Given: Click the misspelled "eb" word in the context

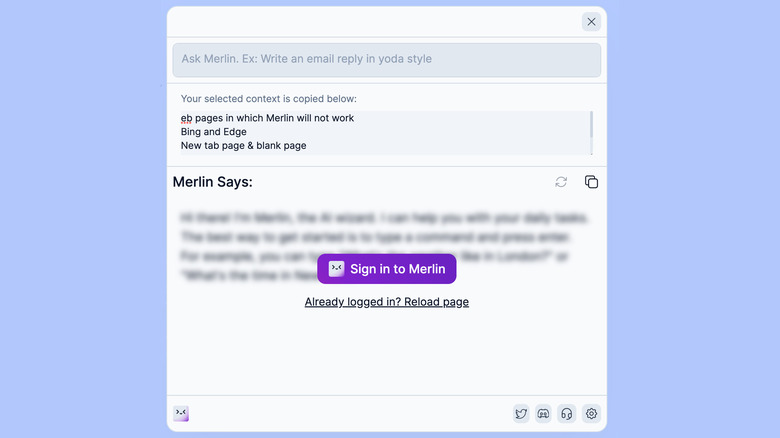Looking at the screenshot, I should pyautogui.click(x=186, y=118).
